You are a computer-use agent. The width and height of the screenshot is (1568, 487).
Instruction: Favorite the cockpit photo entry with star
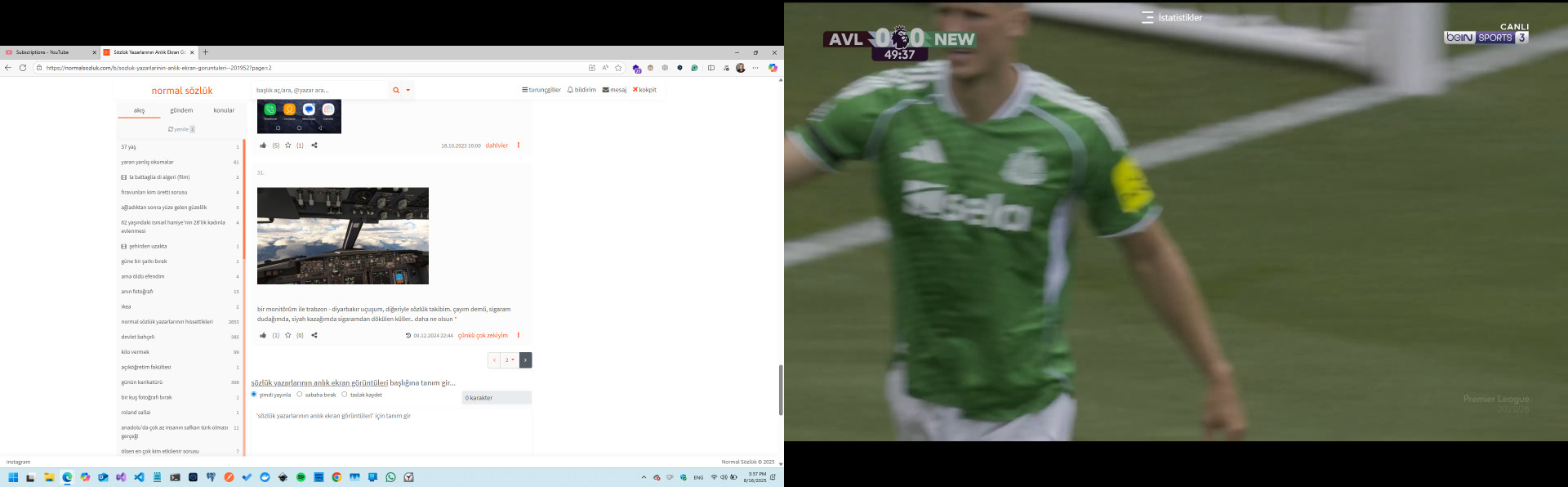pos(288,335)
